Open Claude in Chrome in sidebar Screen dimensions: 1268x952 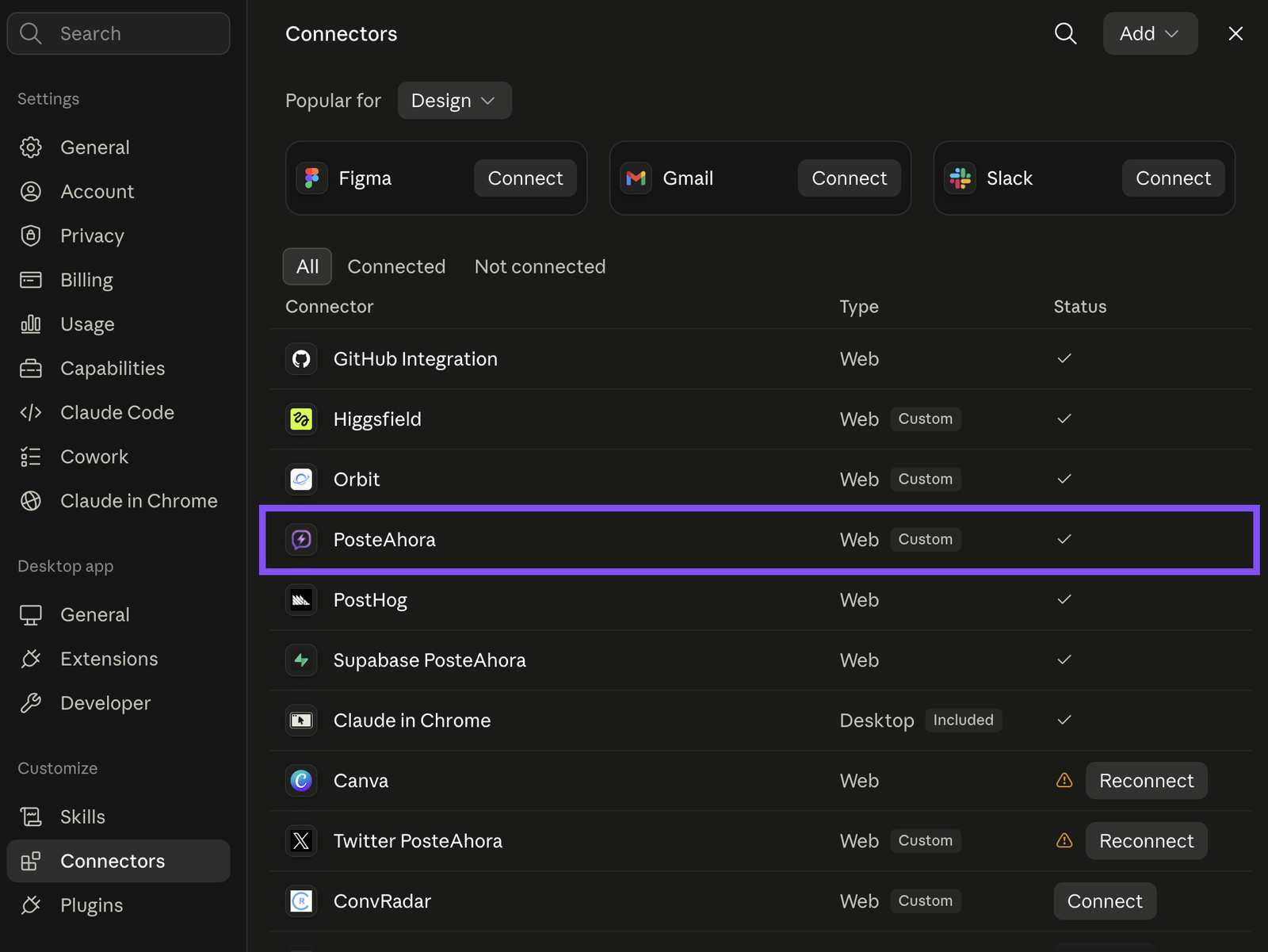[x=118, y=501]
